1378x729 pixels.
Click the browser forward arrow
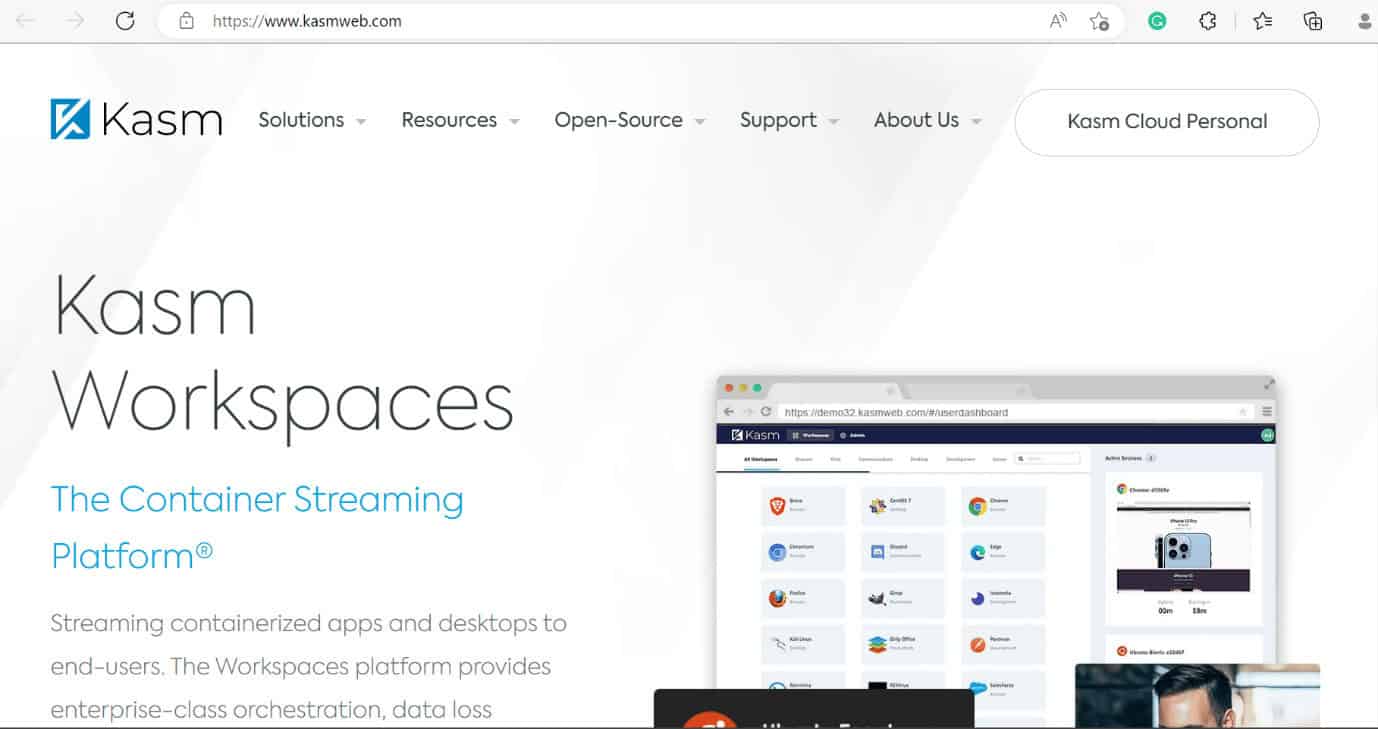pyautogui.click(x=75, y=21)
